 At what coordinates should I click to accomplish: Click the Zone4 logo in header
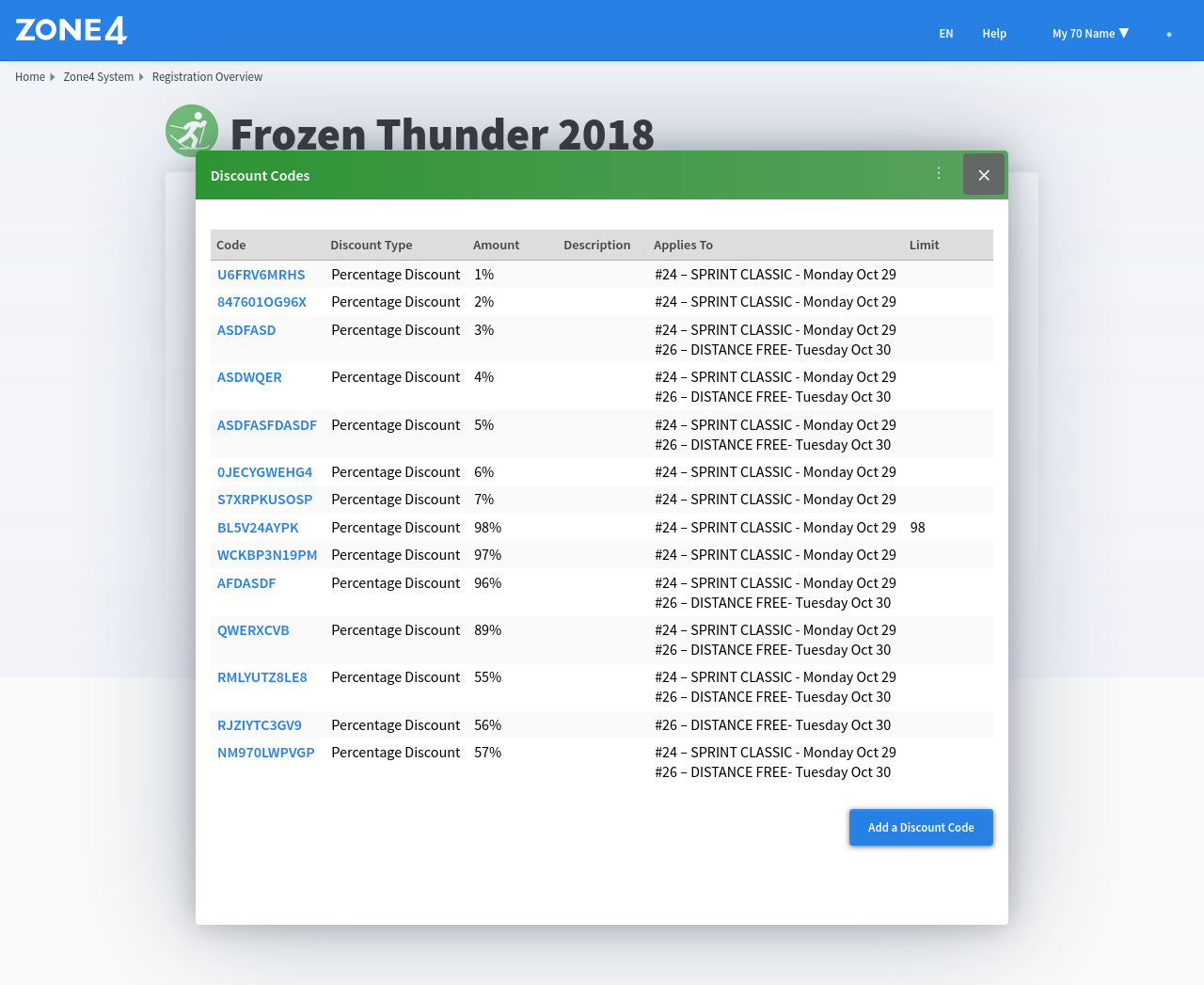click(x=71, y=30)
